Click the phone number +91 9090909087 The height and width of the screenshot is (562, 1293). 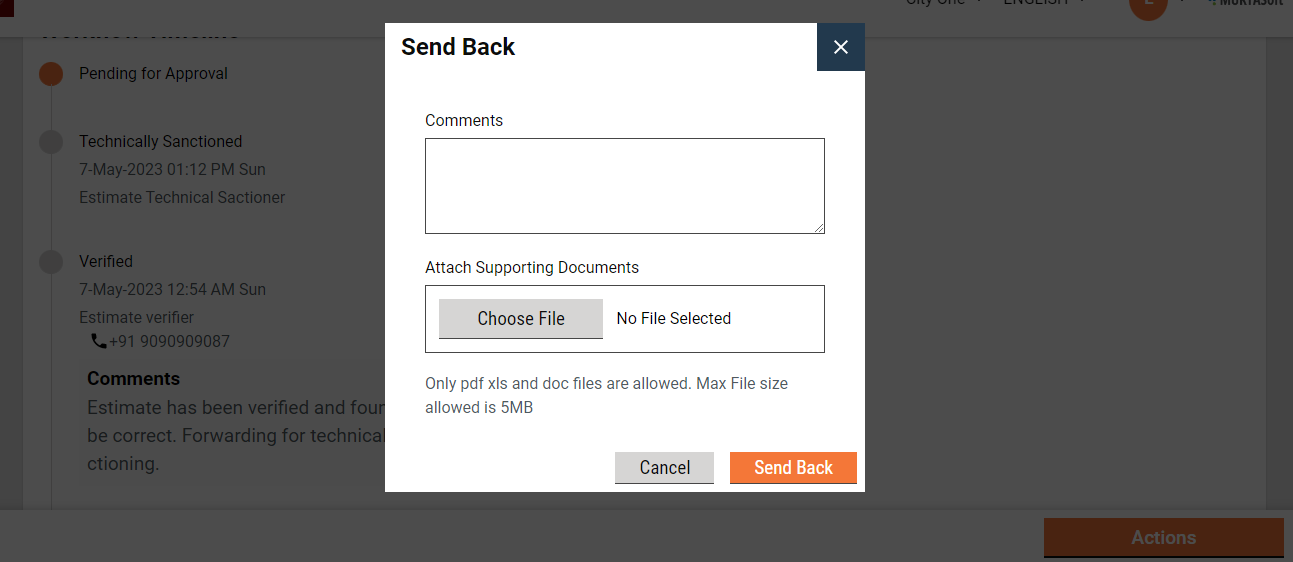click(x=169, y=341)
